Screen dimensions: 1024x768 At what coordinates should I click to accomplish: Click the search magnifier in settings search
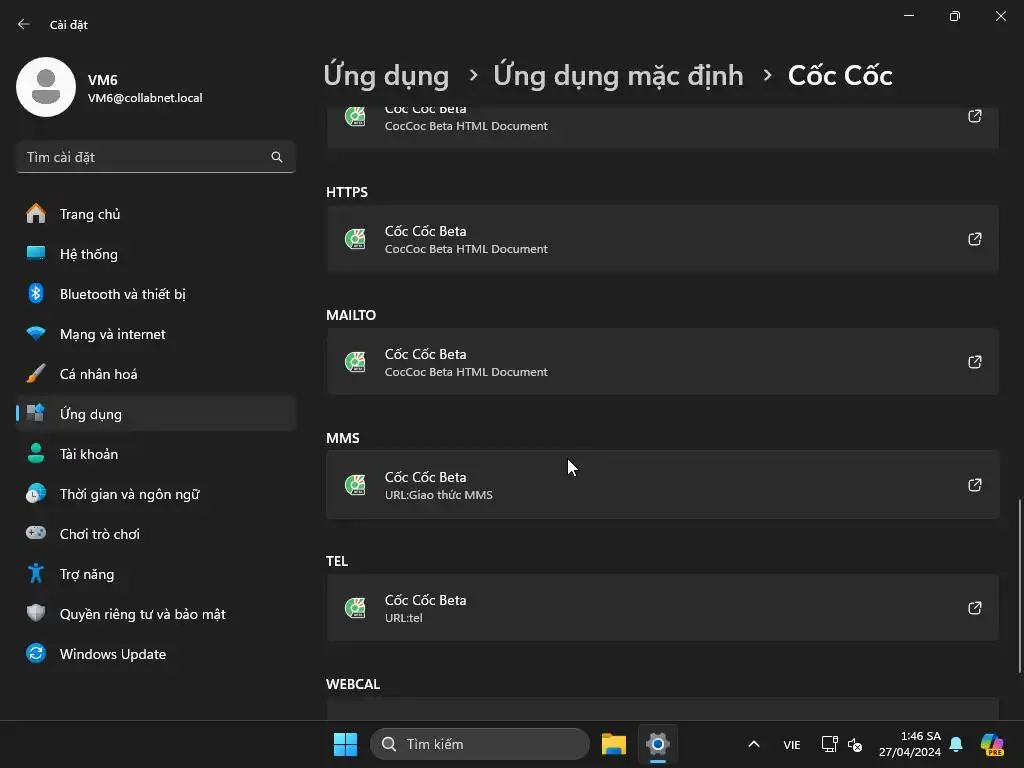coord(277,157)
